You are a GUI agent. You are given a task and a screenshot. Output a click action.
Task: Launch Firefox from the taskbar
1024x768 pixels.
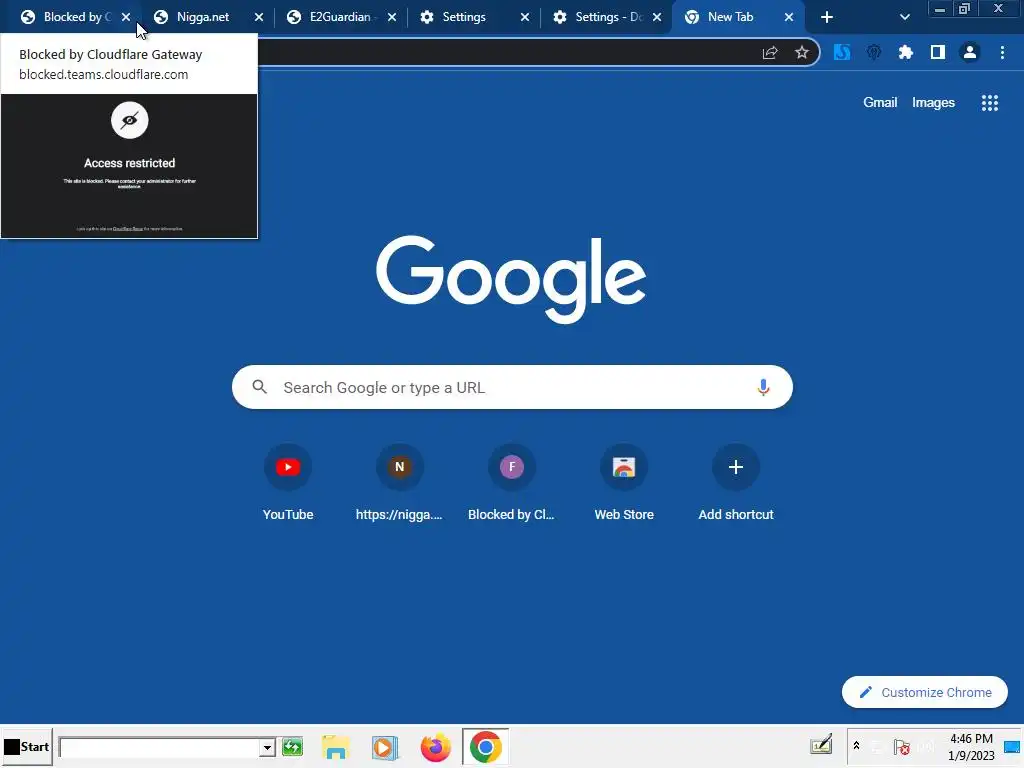click(x=436, y=747)
